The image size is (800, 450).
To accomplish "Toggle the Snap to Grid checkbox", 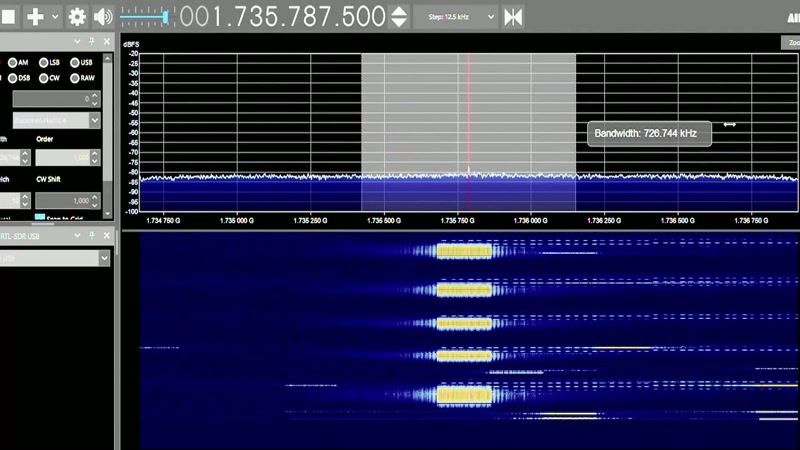I will (40, 217).
